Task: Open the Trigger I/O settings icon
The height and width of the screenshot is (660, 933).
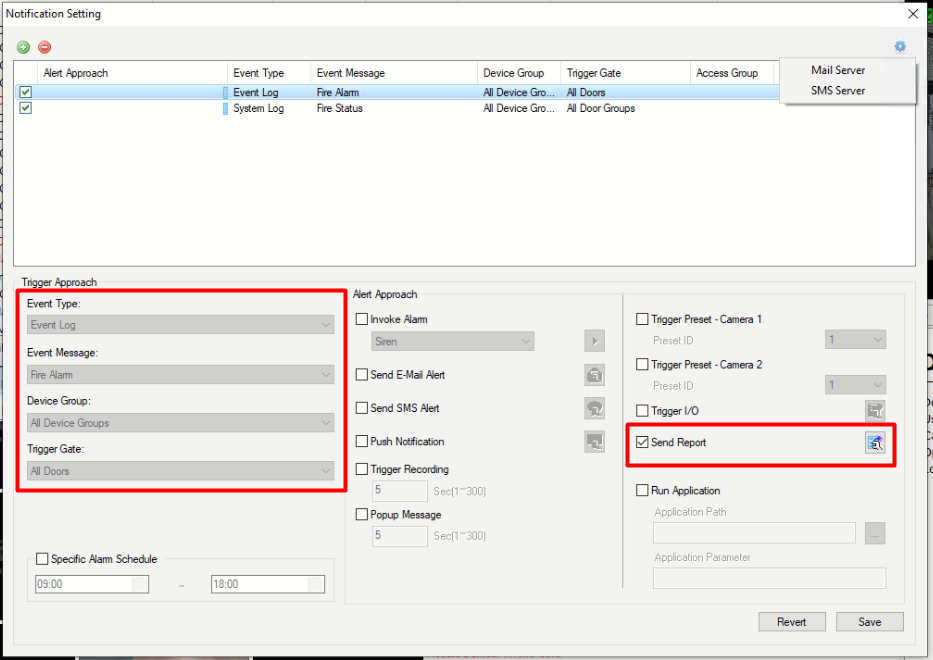Action: point(875,411)
